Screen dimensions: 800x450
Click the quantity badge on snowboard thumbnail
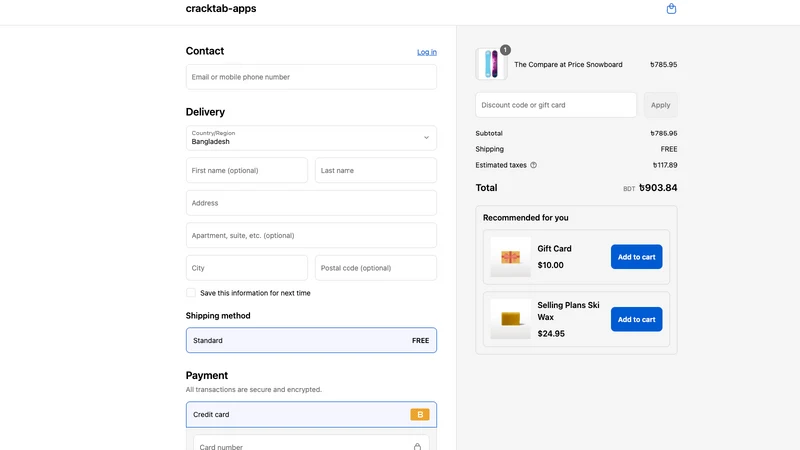pyautogui.click(x=505, y=50)
